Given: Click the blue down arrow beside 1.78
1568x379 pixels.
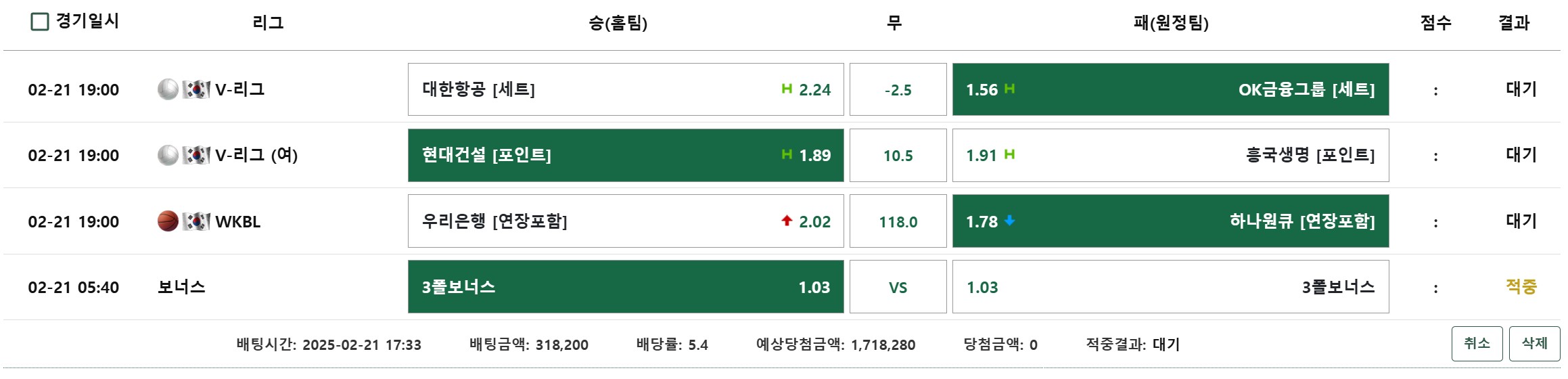Looking at the screenshot, I should [x=1010, y=221].
